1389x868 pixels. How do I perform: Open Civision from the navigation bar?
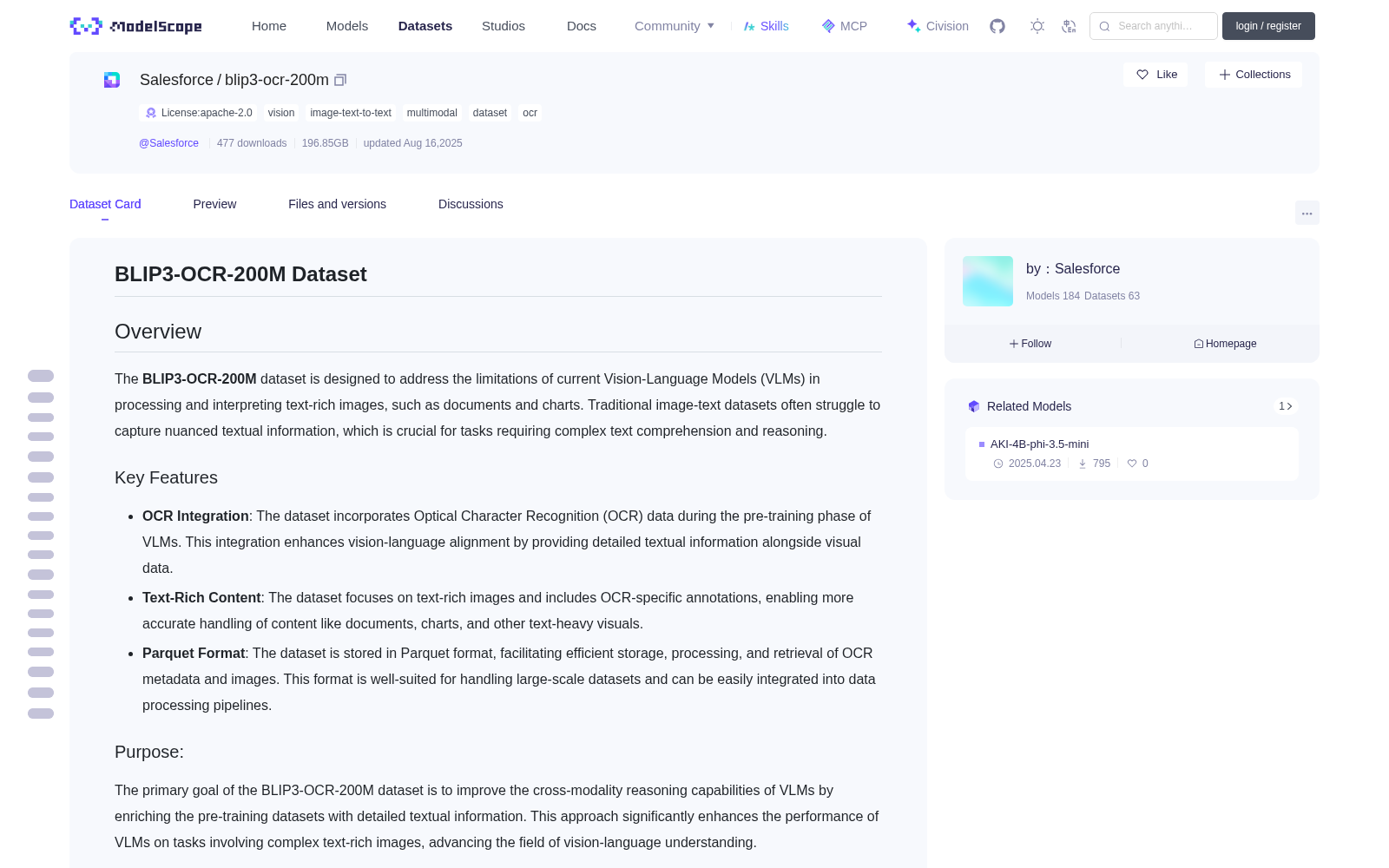(x=938, y=26)
